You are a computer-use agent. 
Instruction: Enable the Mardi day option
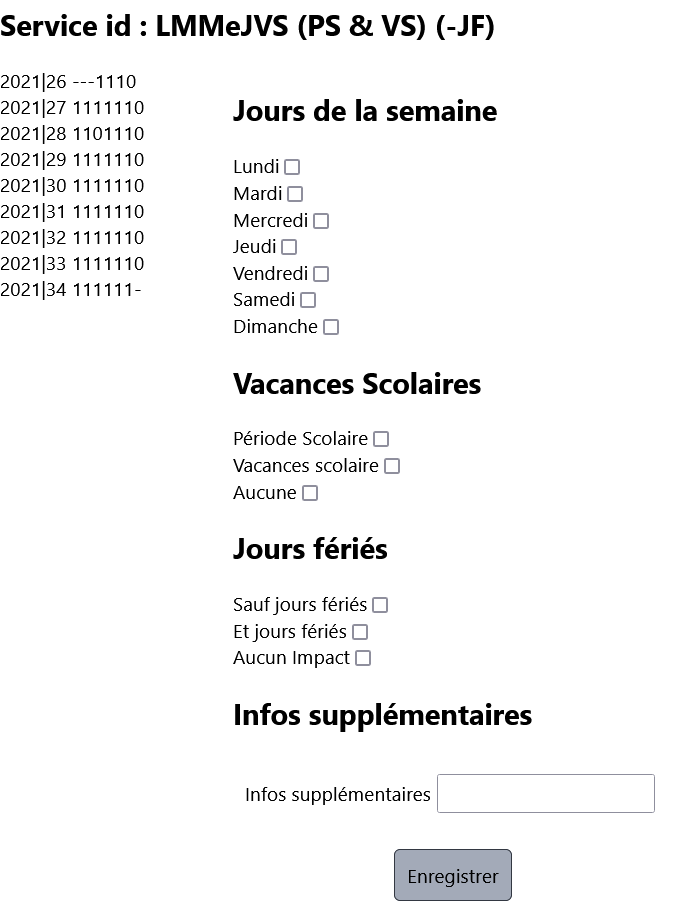click(x=295, y=194)
